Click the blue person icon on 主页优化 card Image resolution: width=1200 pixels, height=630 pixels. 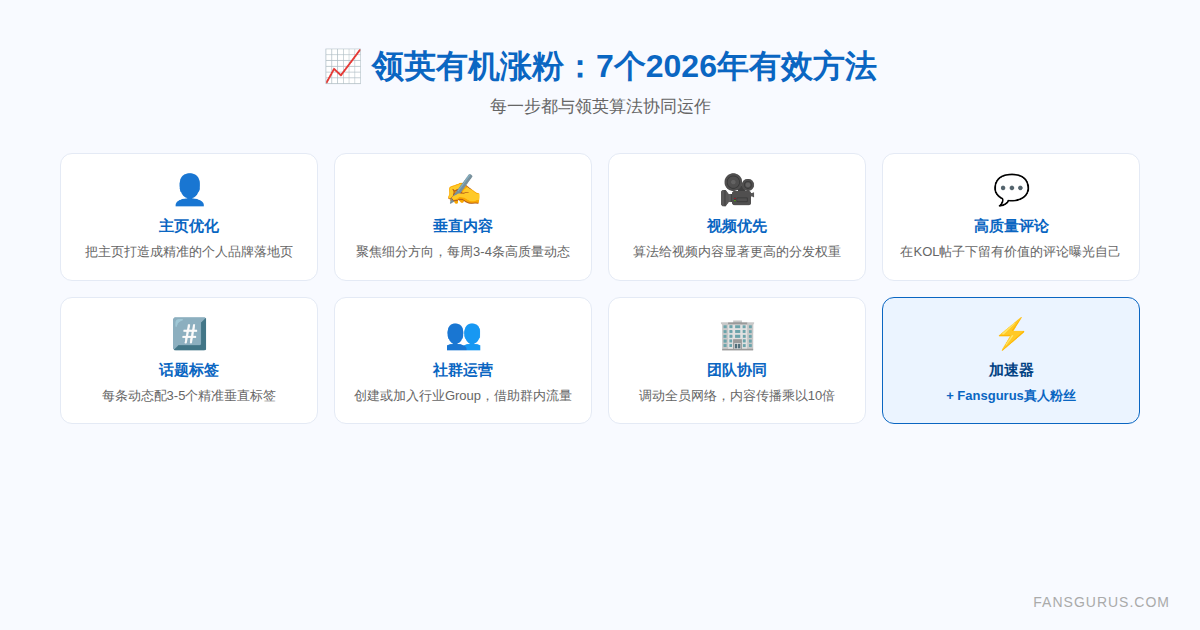pyautogui.click(x=188, y=190)
